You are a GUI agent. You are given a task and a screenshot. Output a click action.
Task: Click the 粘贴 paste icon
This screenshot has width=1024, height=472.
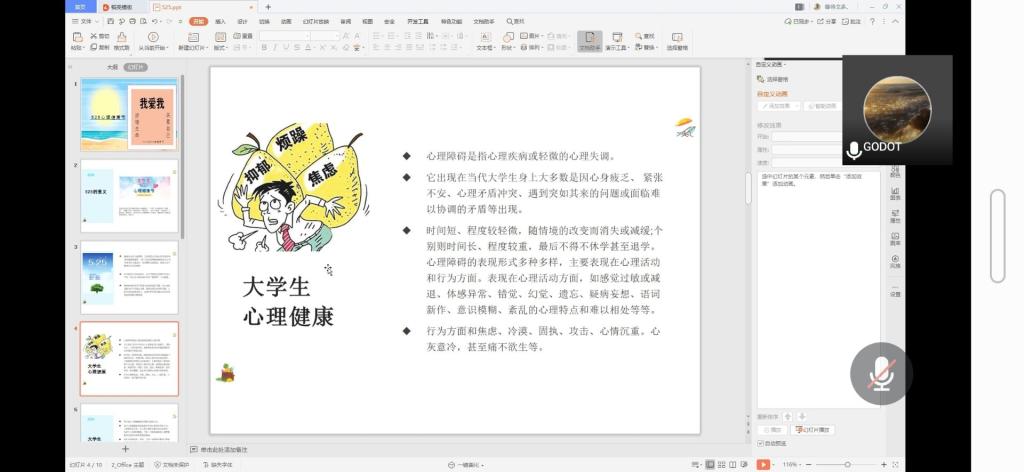pos(77,38)
